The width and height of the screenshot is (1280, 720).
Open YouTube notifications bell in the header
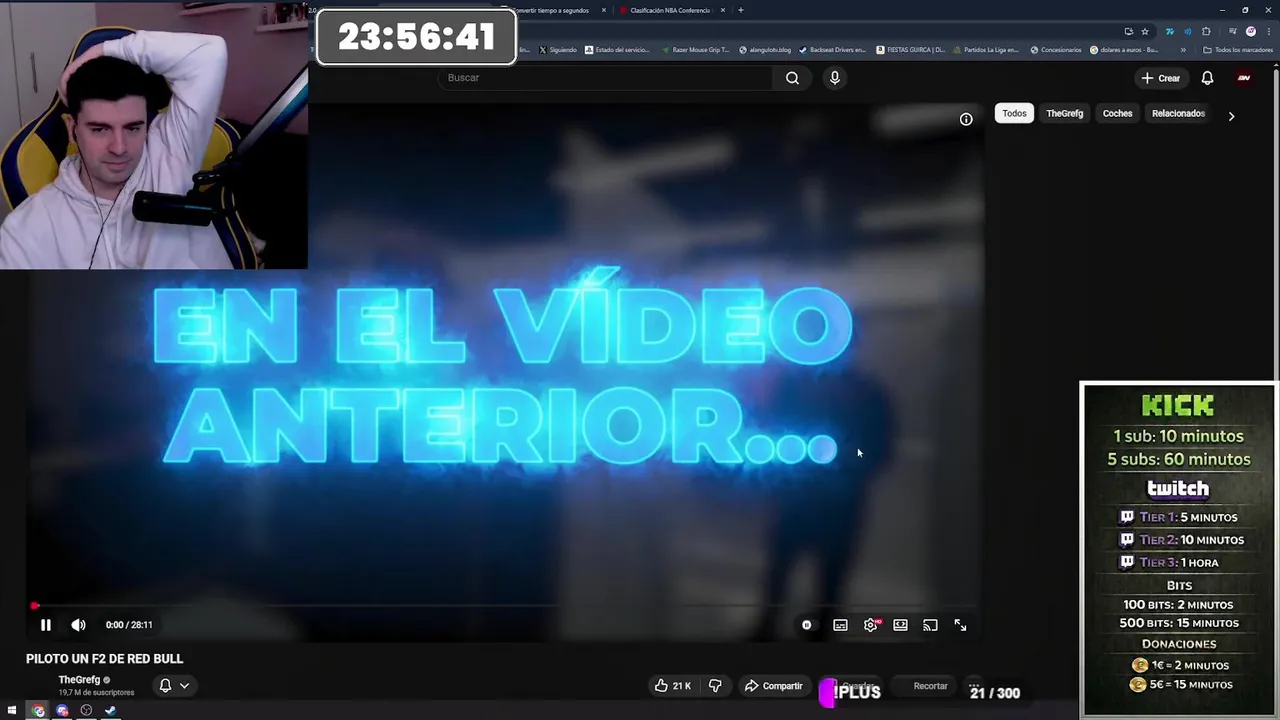1207,78
